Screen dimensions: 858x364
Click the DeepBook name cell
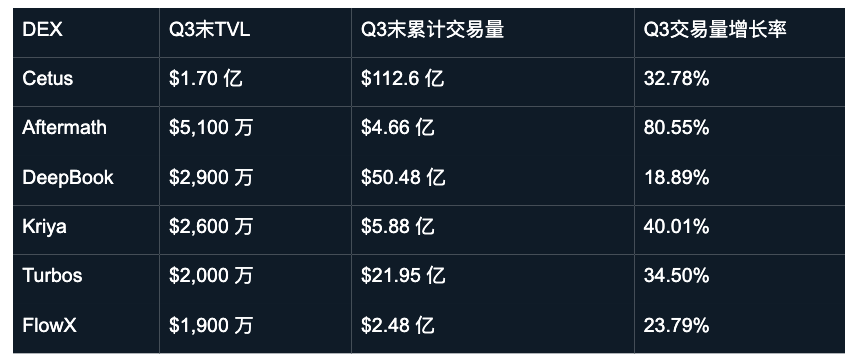[x=68, y=177]
